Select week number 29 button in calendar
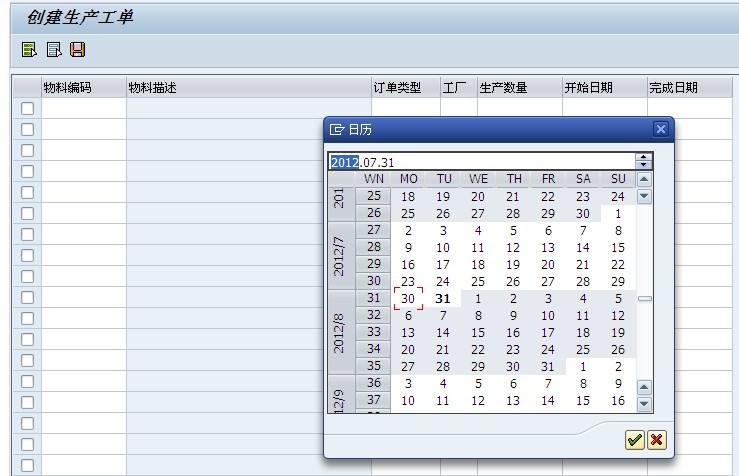Image resolution: width=739 pixels, height=476 pixels. [373, 263]
